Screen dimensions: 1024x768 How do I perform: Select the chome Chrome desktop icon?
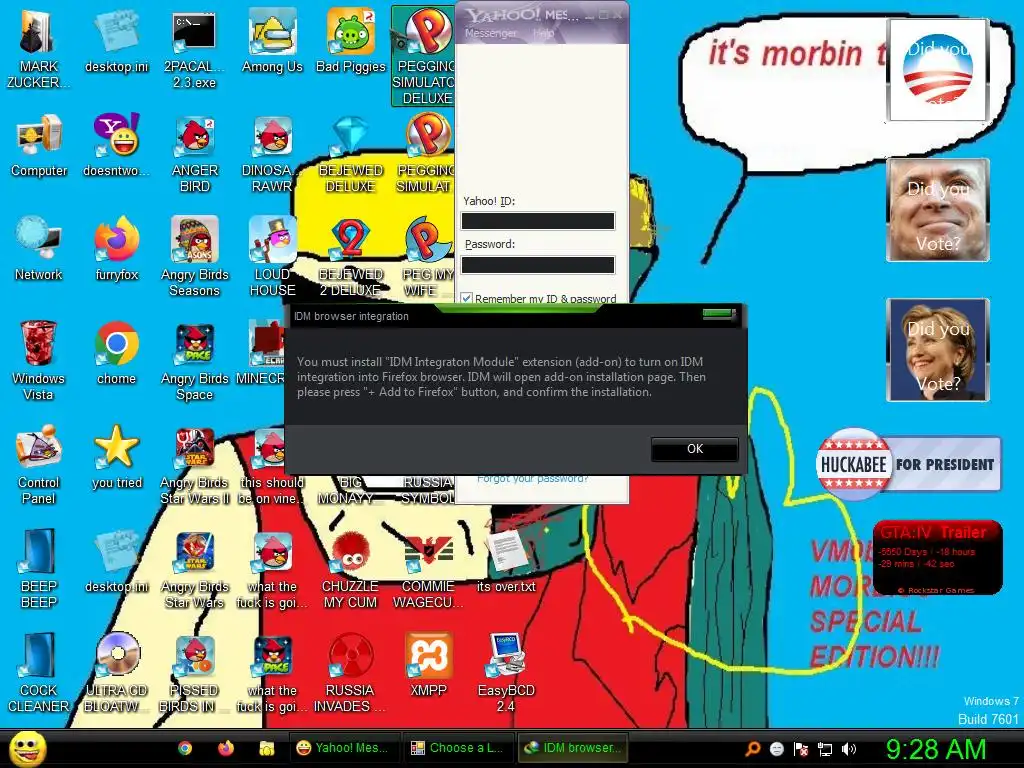click(116, 354)
